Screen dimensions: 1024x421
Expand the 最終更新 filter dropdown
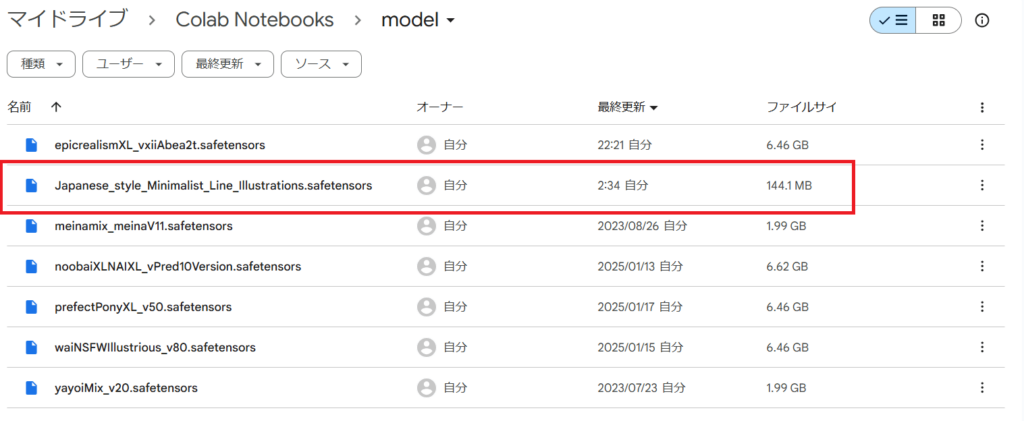228,64
